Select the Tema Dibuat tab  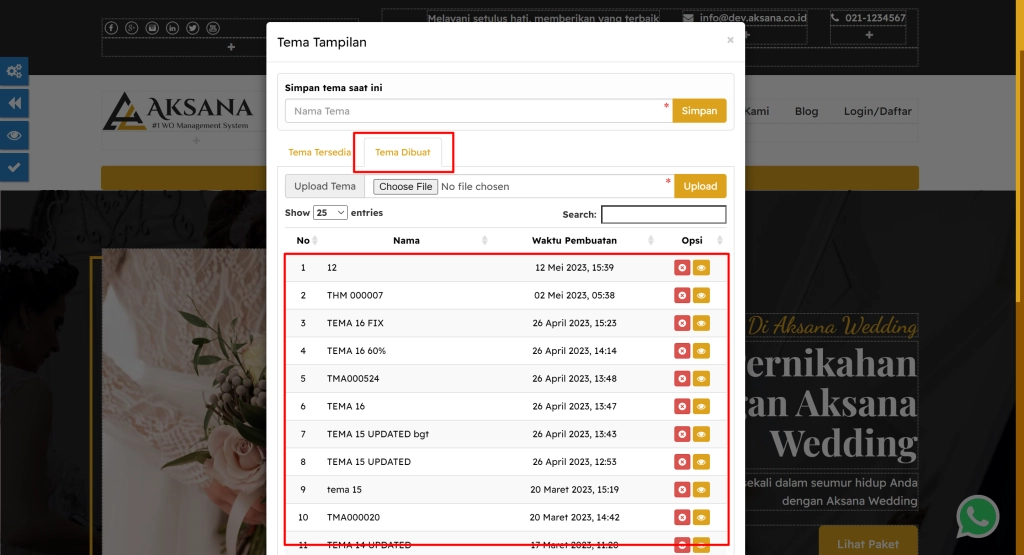click(403, 153)
